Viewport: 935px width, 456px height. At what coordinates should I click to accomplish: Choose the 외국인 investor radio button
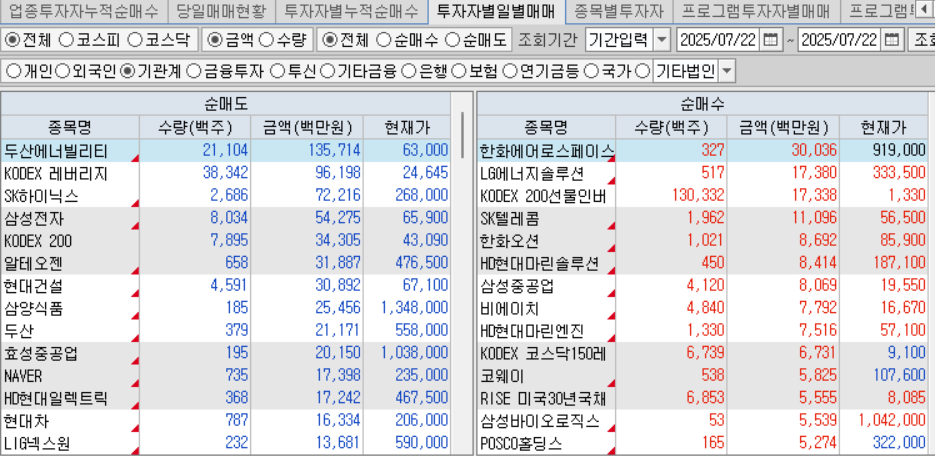(62, 72)
